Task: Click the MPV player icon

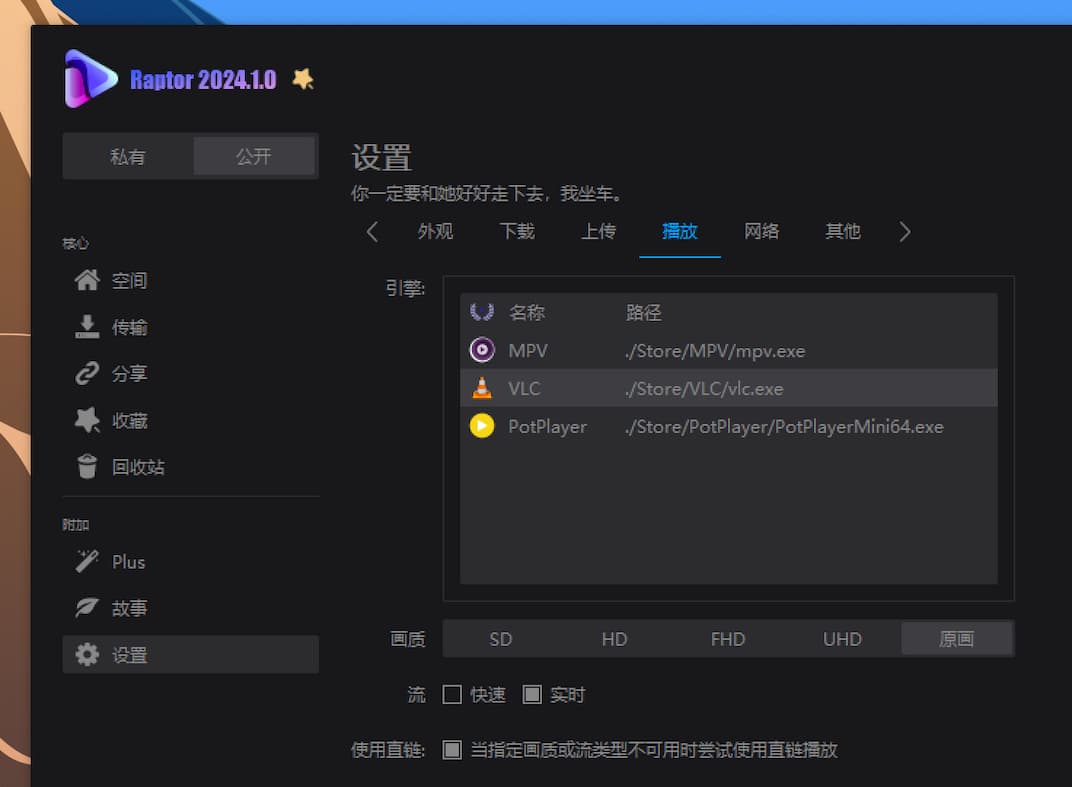Action: pyautogui.click(x=482, y=350)
